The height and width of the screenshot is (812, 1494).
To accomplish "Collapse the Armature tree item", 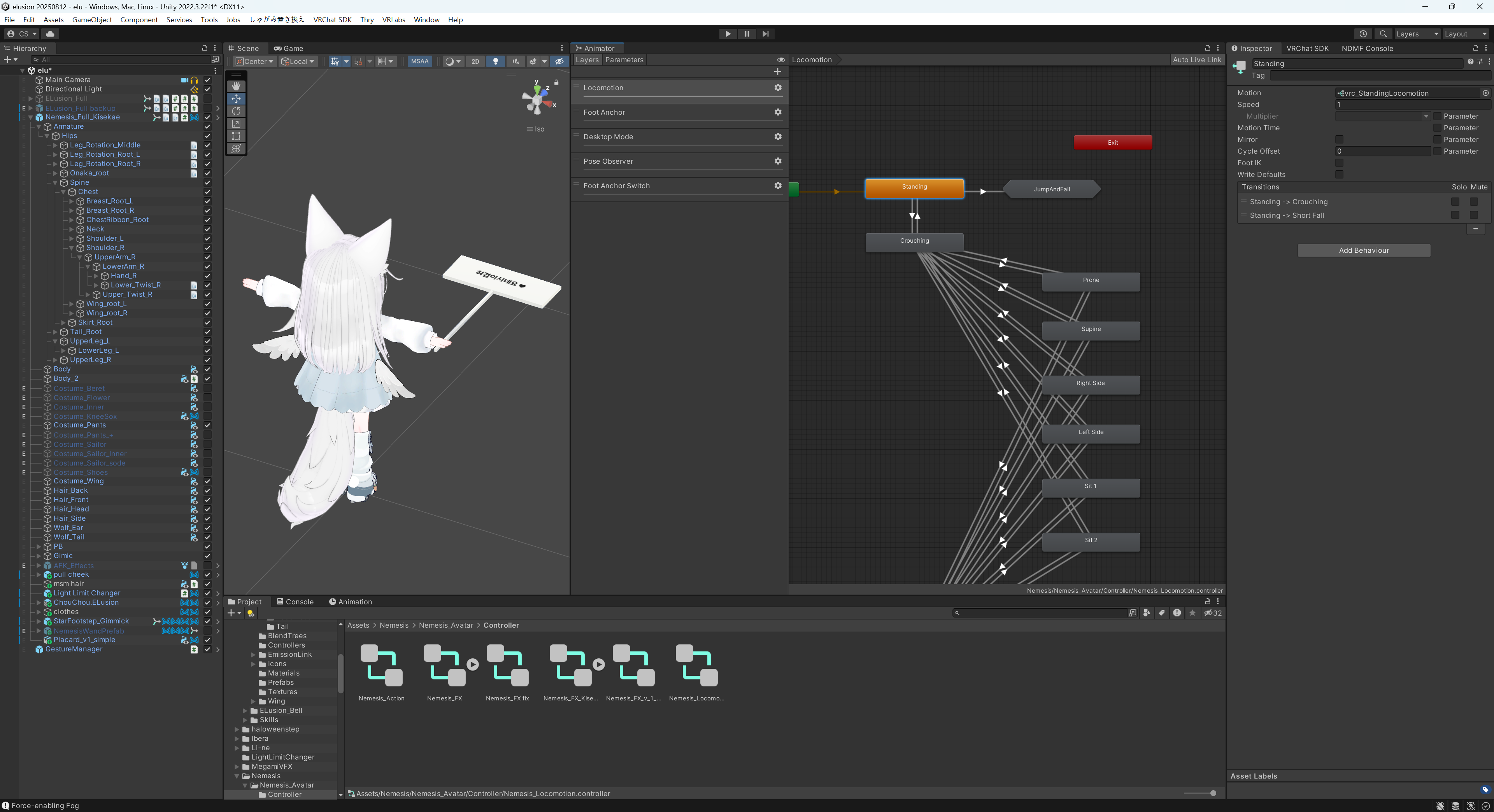I will click(39, 126).
